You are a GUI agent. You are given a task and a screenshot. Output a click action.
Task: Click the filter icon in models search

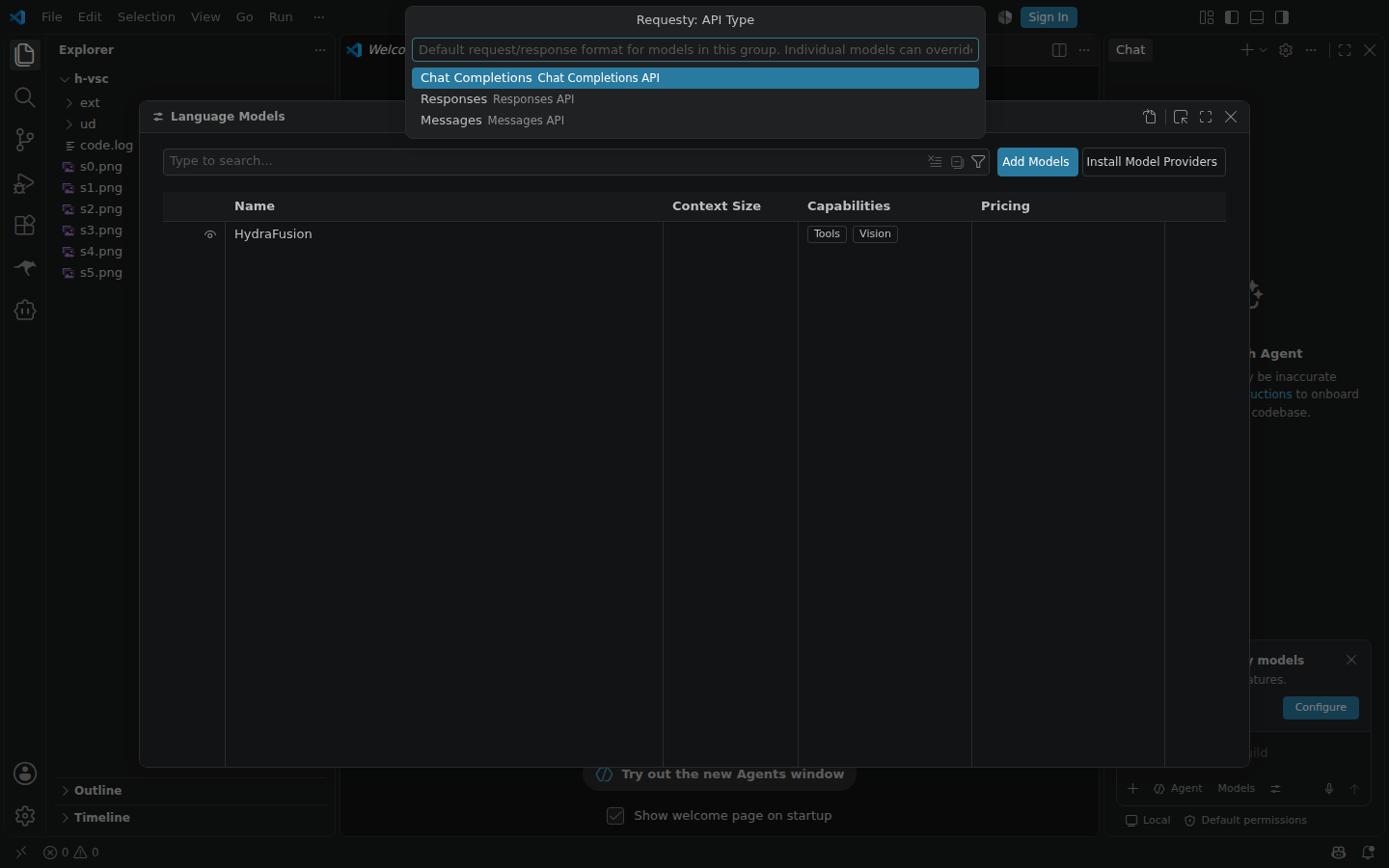tap(978, 162)
